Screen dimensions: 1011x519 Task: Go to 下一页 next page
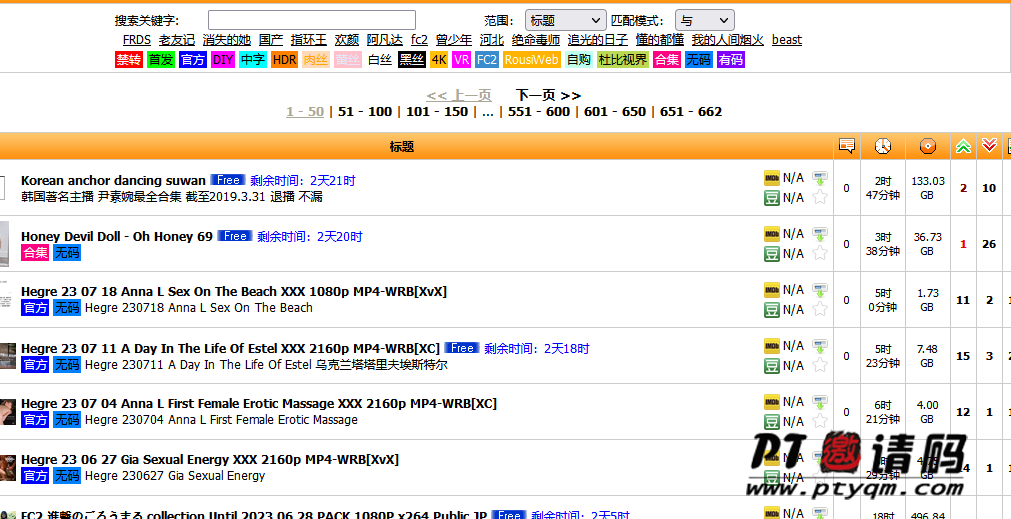coord(548,95)
